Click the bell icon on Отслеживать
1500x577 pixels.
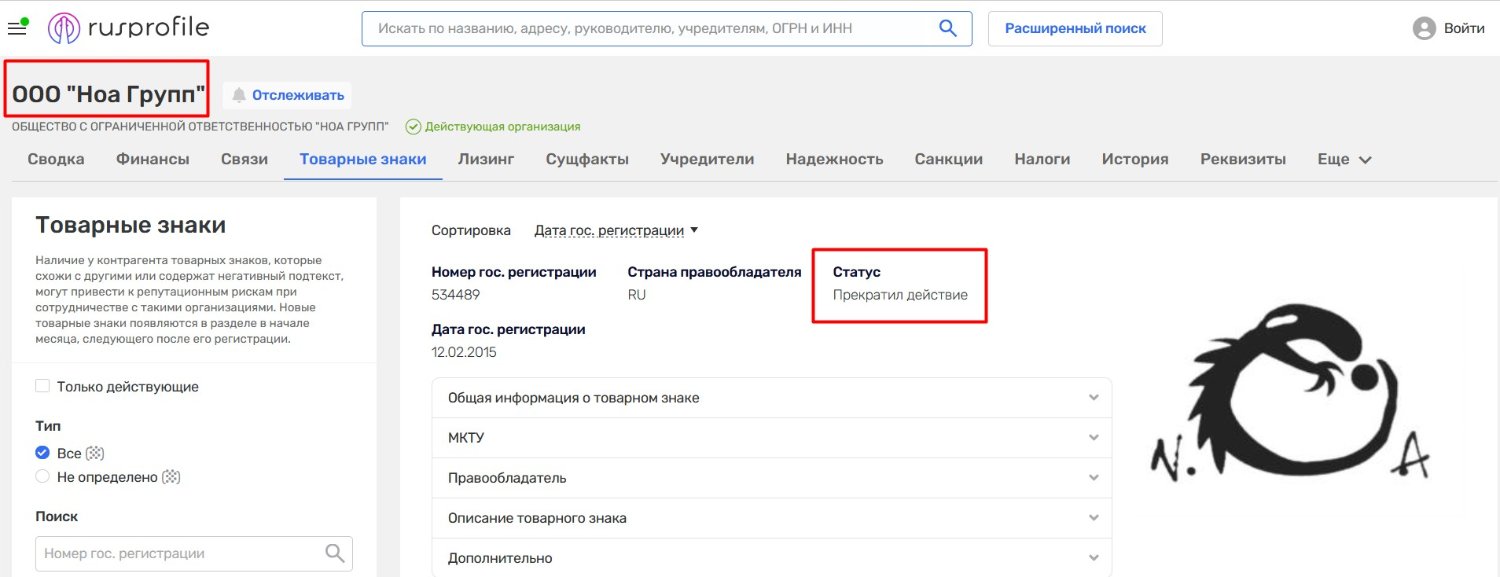point(239,95)
